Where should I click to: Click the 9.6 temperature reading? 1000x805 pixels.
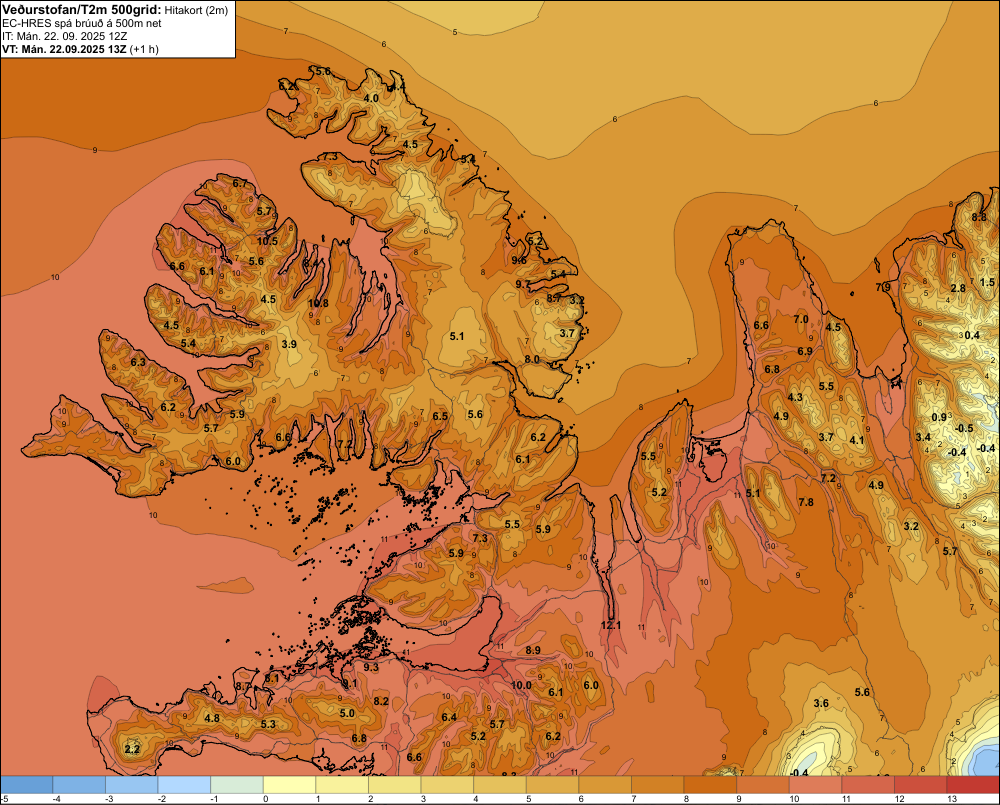(x=519, y=260)
